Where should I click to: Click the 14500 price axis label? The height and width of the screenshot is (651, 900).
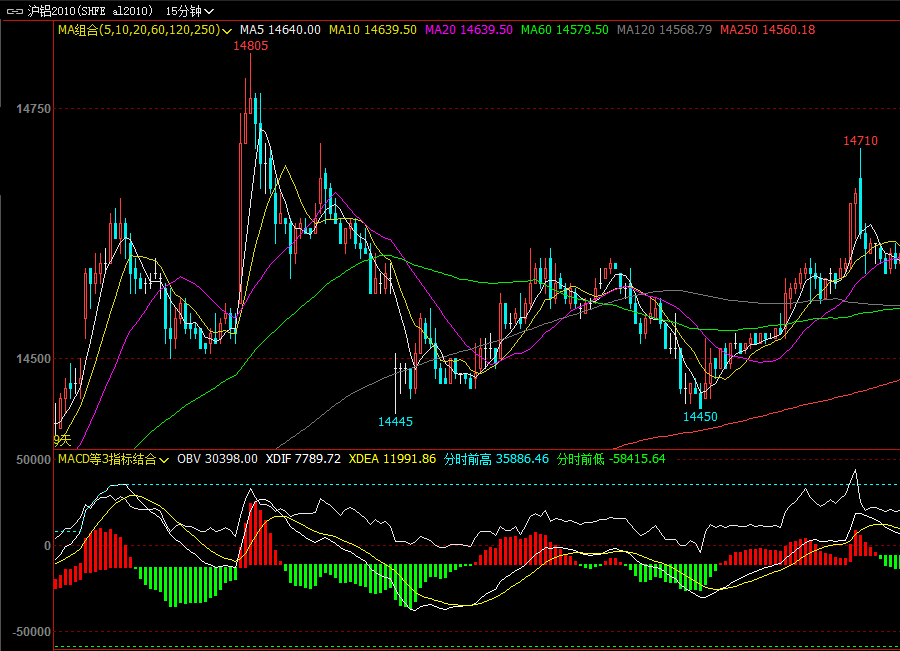[33, 359]
